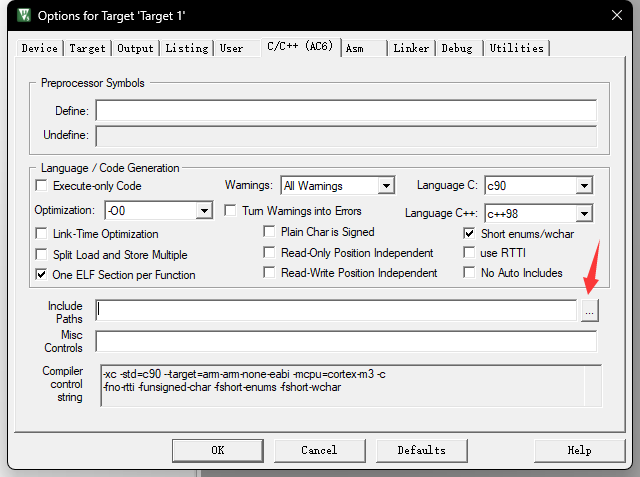
Task: Click the Keil uVision icon in title bar
Action: click(24, 16)
